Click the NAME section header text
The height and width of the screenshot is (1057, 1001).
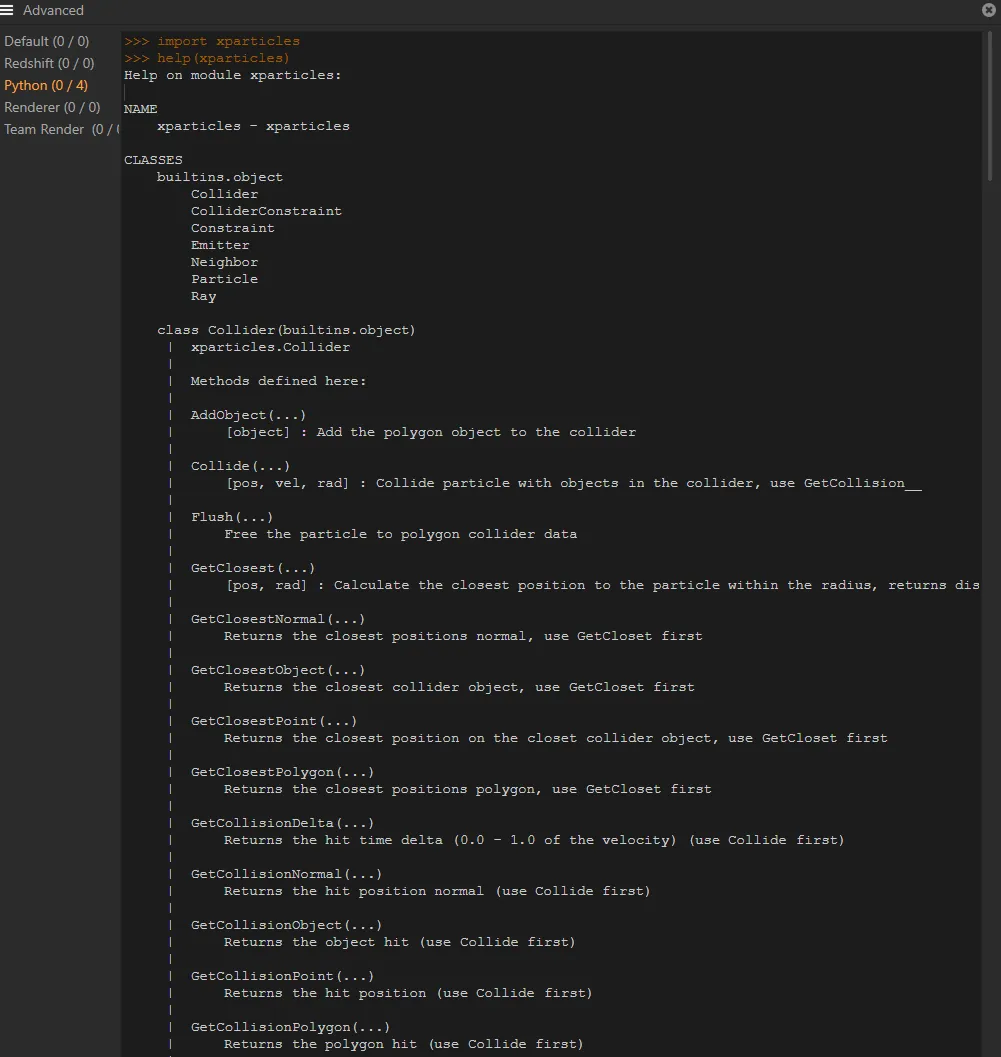pos(140,108)
